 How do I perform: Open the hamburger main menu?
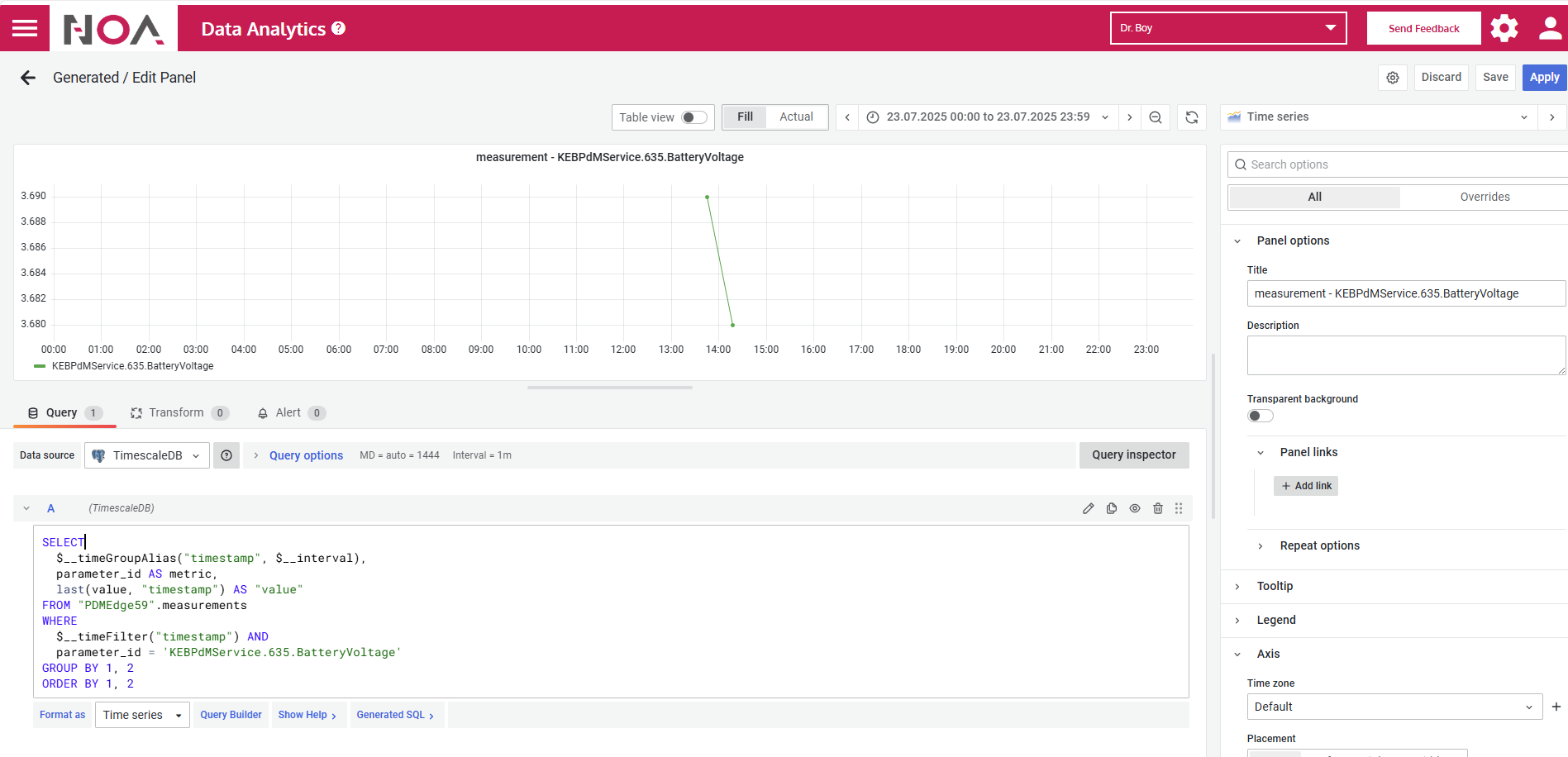pos(25,29)
